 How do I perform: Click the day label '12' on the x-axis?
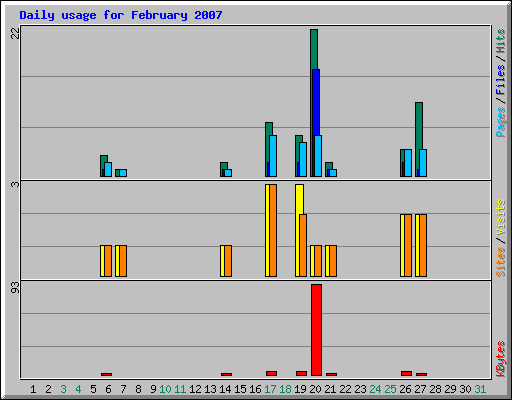click(195, 389)
